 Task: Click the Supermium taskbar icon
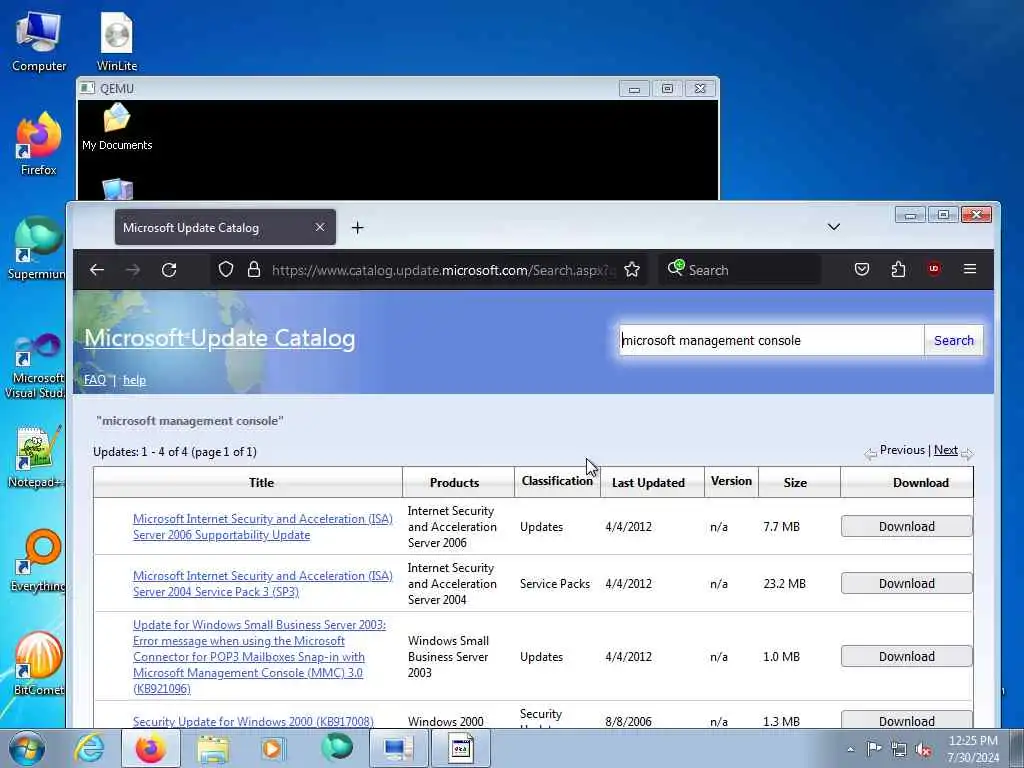click(337, 748)
